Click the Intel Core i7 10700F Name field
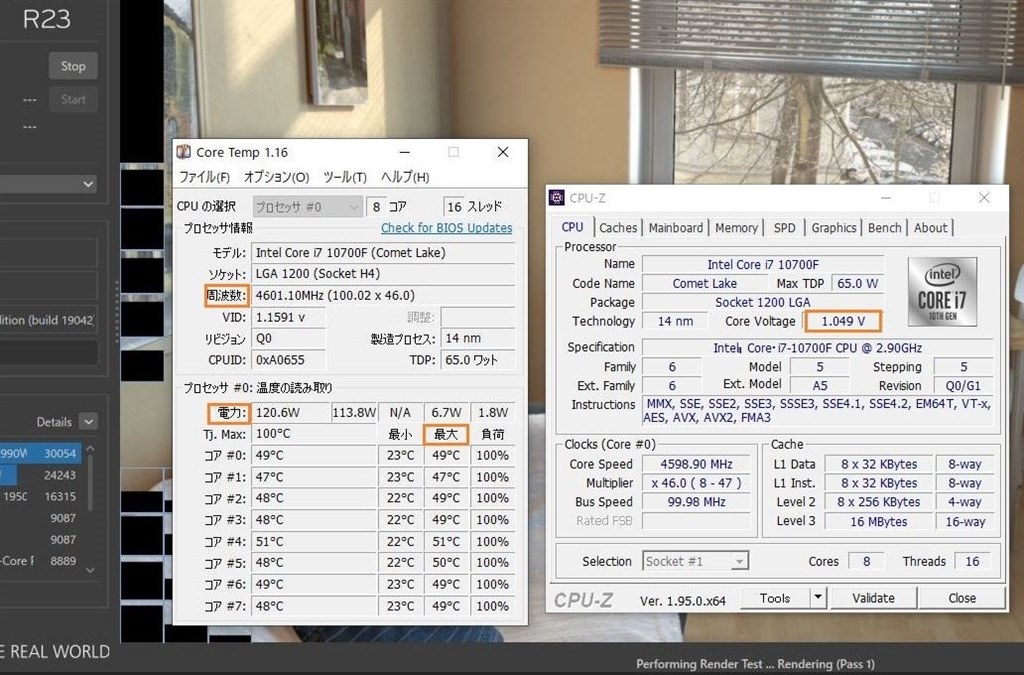Image resolution: width=1024 pixels, height=675 pixels. pyautogui.click(x=763, y=264)
